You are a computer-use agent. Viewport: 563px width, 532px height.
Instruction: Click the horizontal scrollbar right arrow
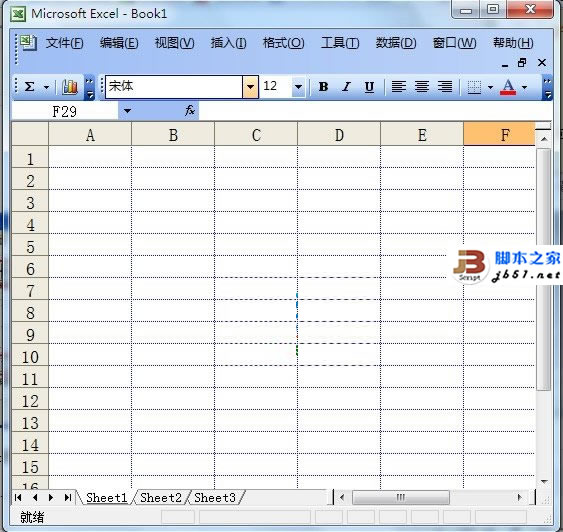pyautogui.click(x=519, y=498)
